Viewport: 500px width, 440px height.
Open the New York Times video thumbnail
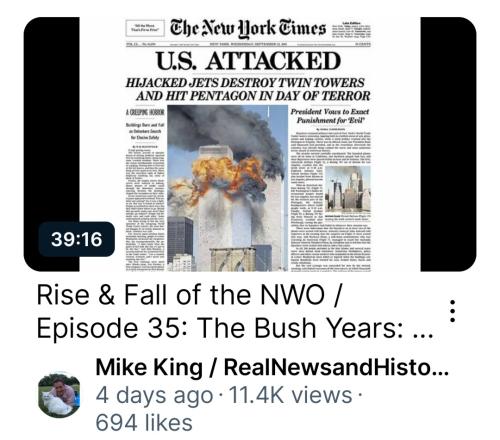click(x=250, y=144)
